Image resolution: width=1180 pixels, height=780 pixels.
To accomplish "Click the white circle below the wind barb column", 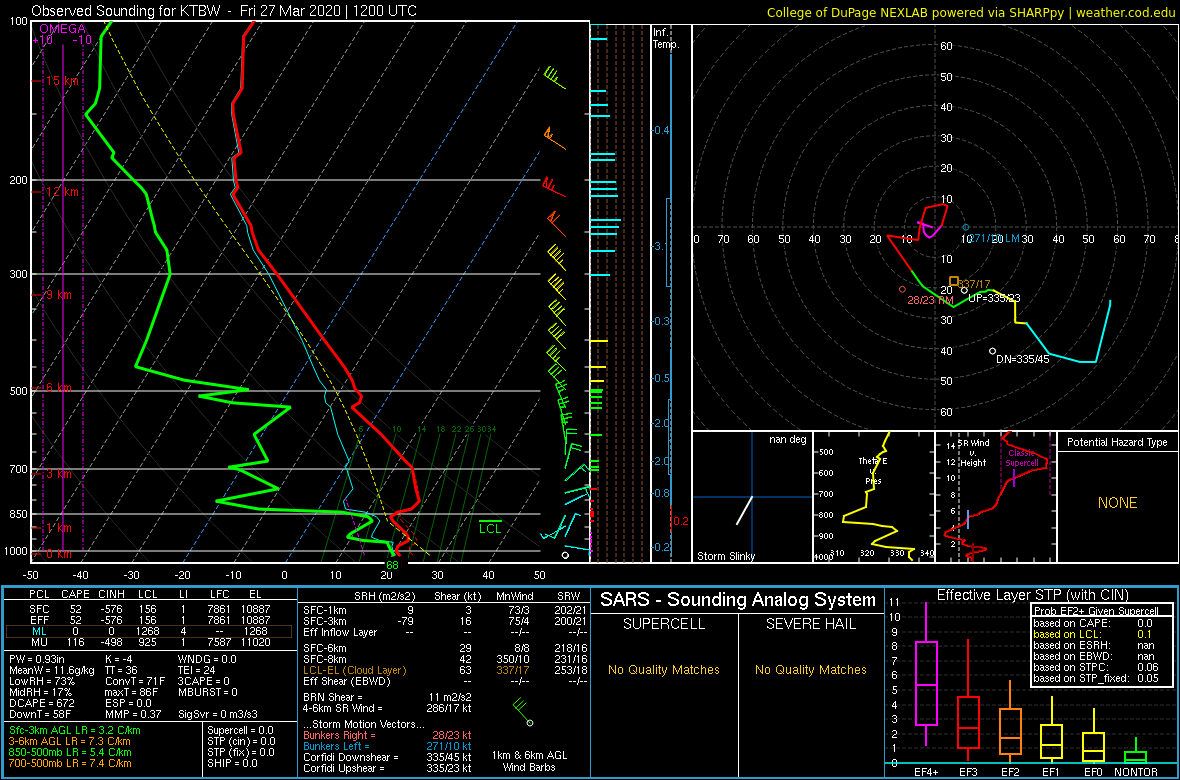I will click(x=565, y=555).
